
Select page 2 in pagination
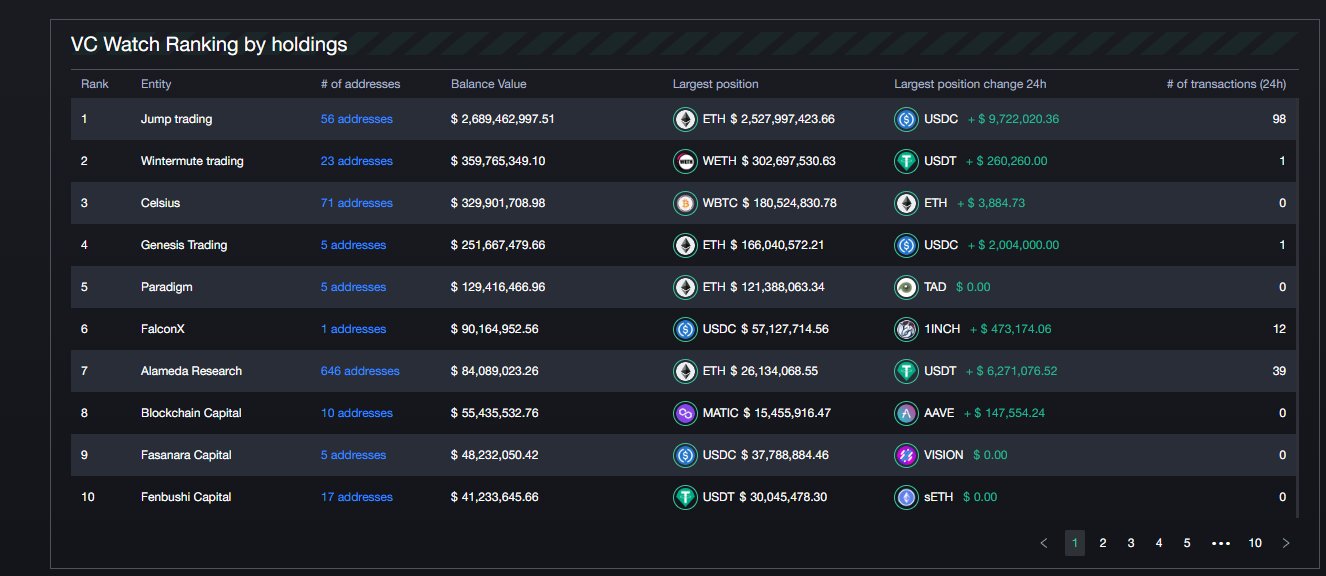(1103, 543)
